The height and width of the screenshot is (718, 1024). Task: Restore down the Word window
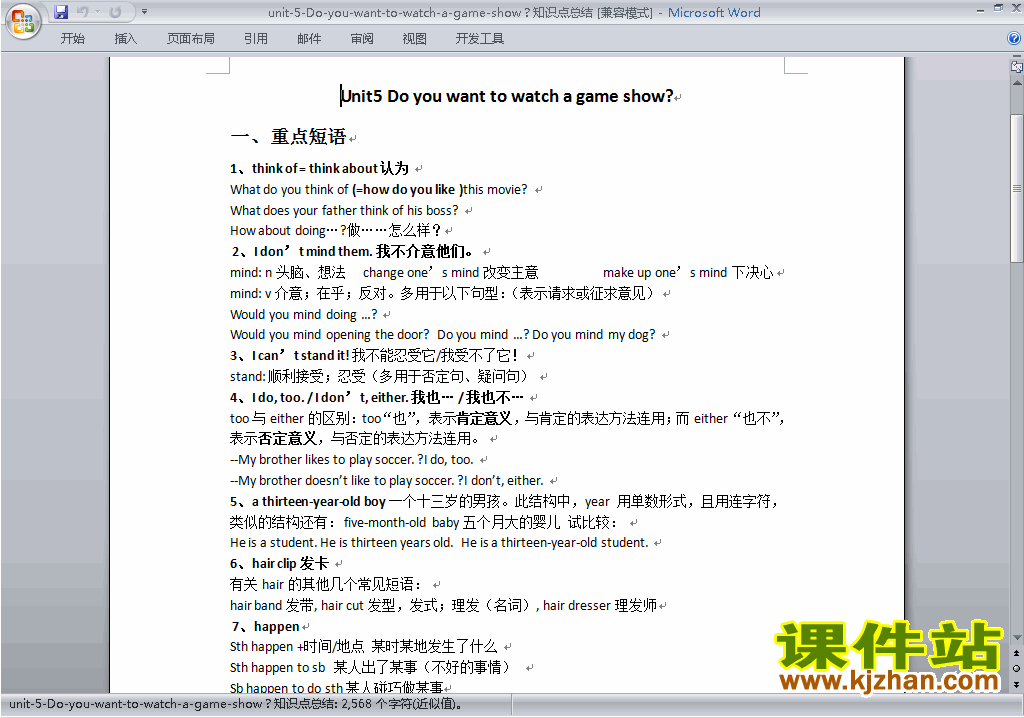999,8
